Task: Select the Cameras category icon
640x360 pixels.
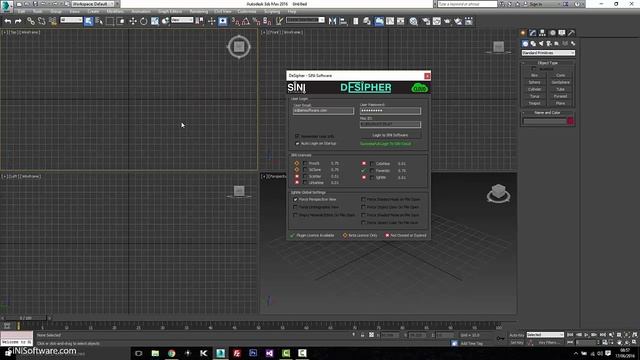Action: tap(549, 44)
